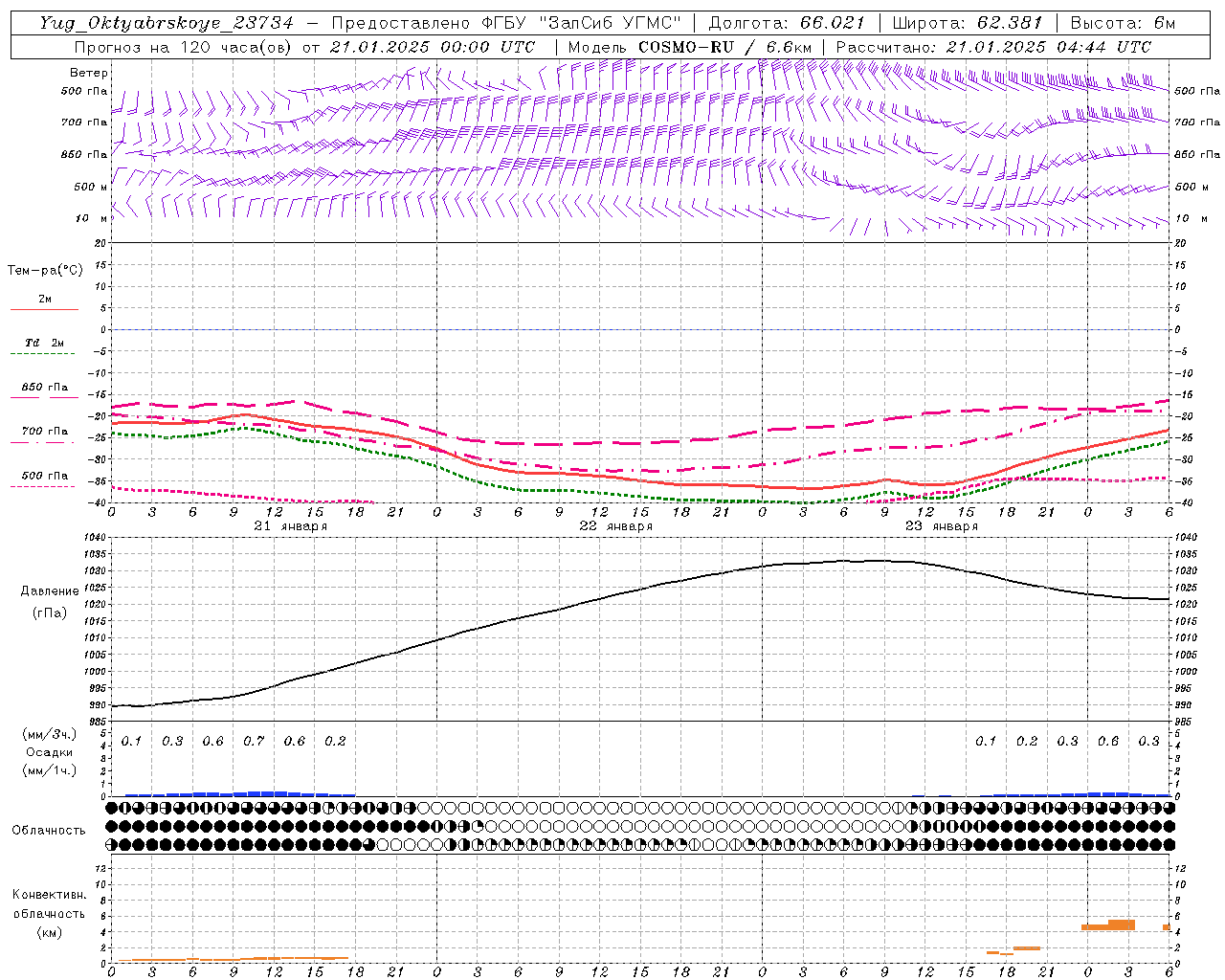Click "Рассчитано: 21.01.2025 04:44 UTC" text
The image size is (1225, 980).
(993, 47)
